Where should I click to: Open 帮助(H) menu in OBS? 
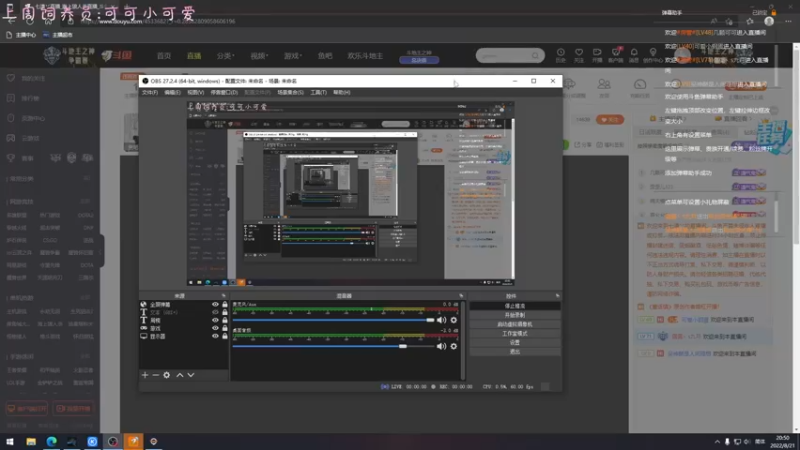[341, 92]
